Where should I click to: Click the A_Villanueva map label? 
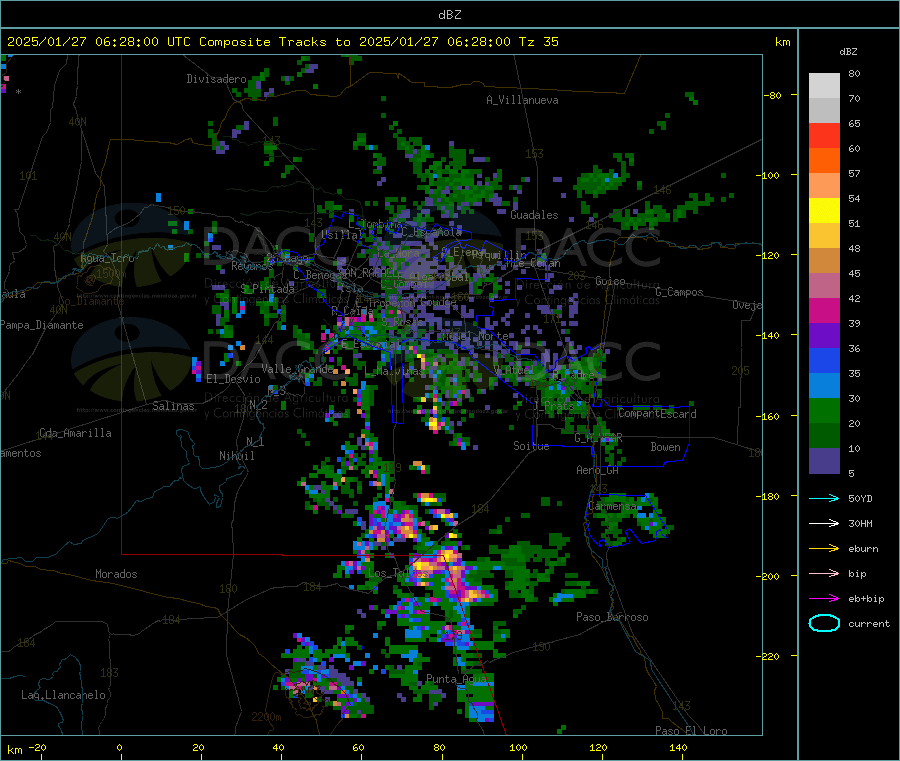tap(522, 100)
